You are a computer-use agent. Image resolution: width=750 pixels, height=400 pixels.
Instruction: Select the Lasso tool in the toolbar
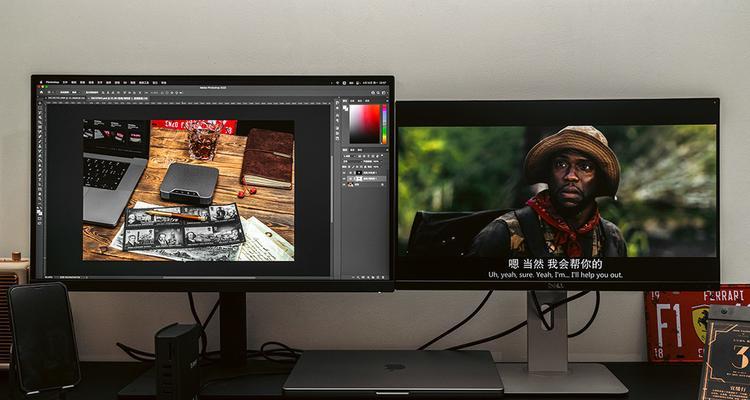[40, 111]
